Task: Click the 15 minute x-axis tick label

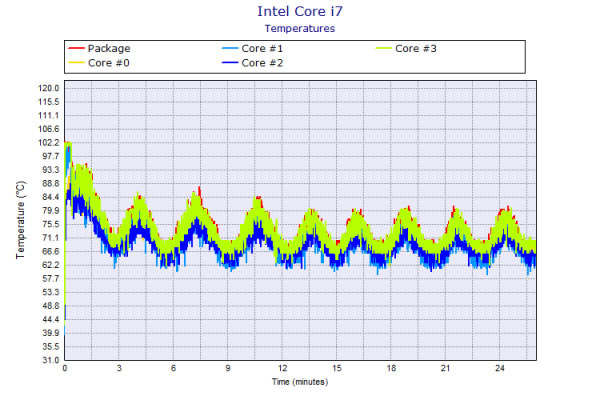Action: click(x=337, y=368)
